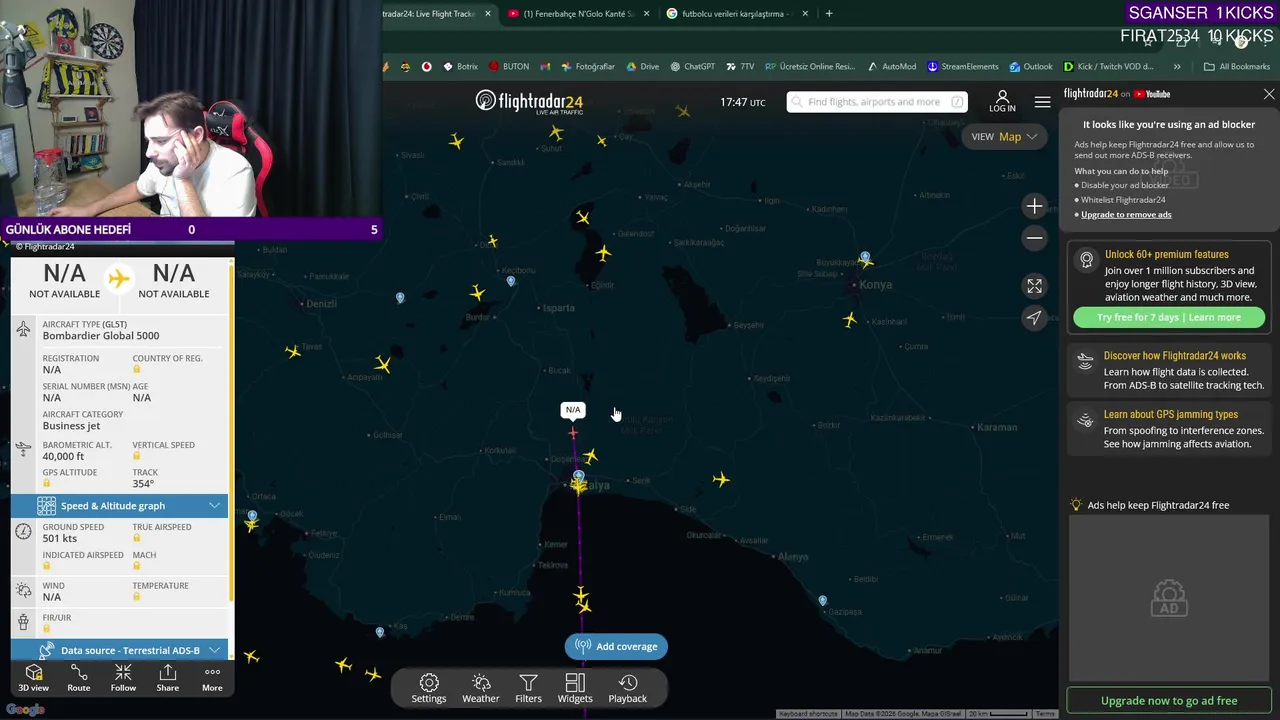Image resolution: width=1280 pixels, height=720 pixels.
Task: Open the Botrix bookmark
Action: coord(460,67)
